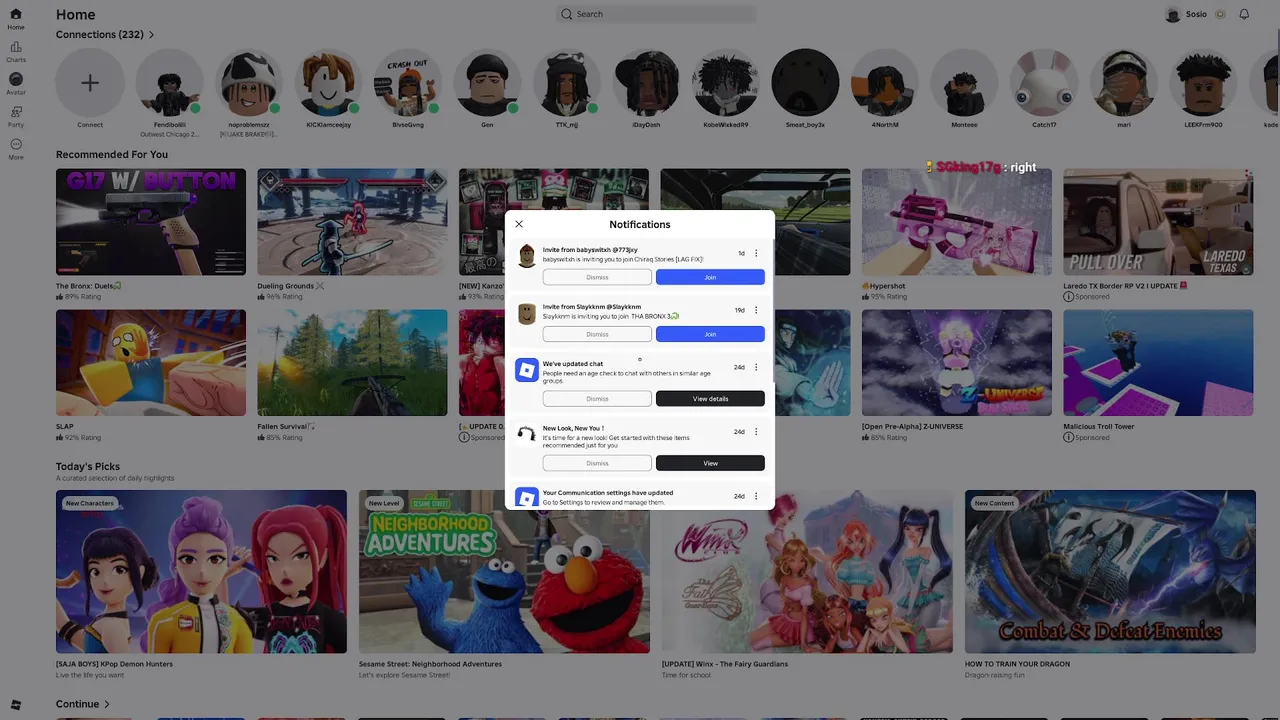Open Malicious Troll Tower game thumbnail
The image size is (1280, 720).
point(1158,363)
